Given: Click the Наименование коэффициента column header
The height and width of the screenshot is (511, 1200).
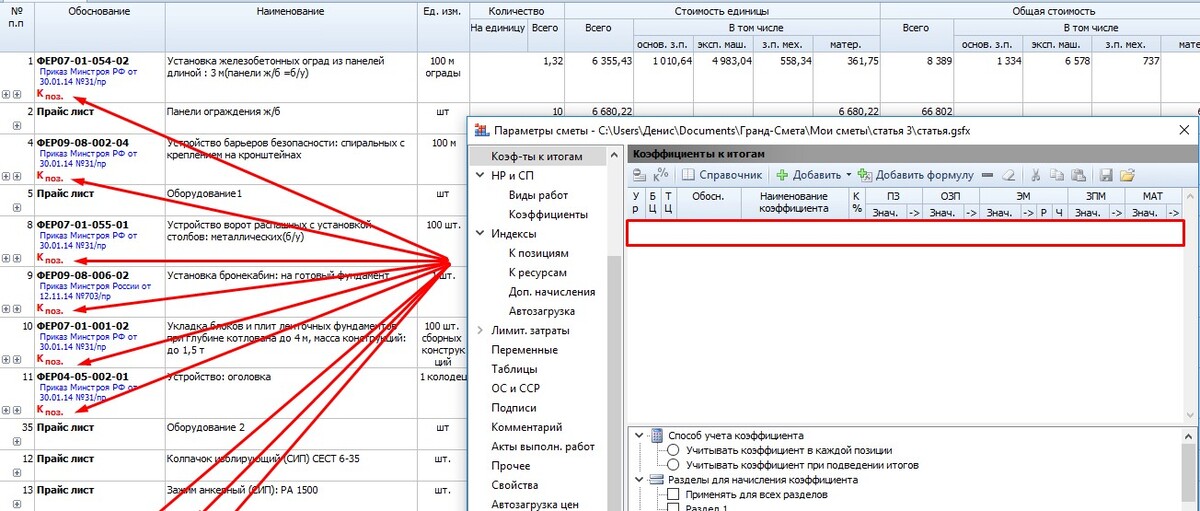Looking at the screenshot, I should pos(793,203).
